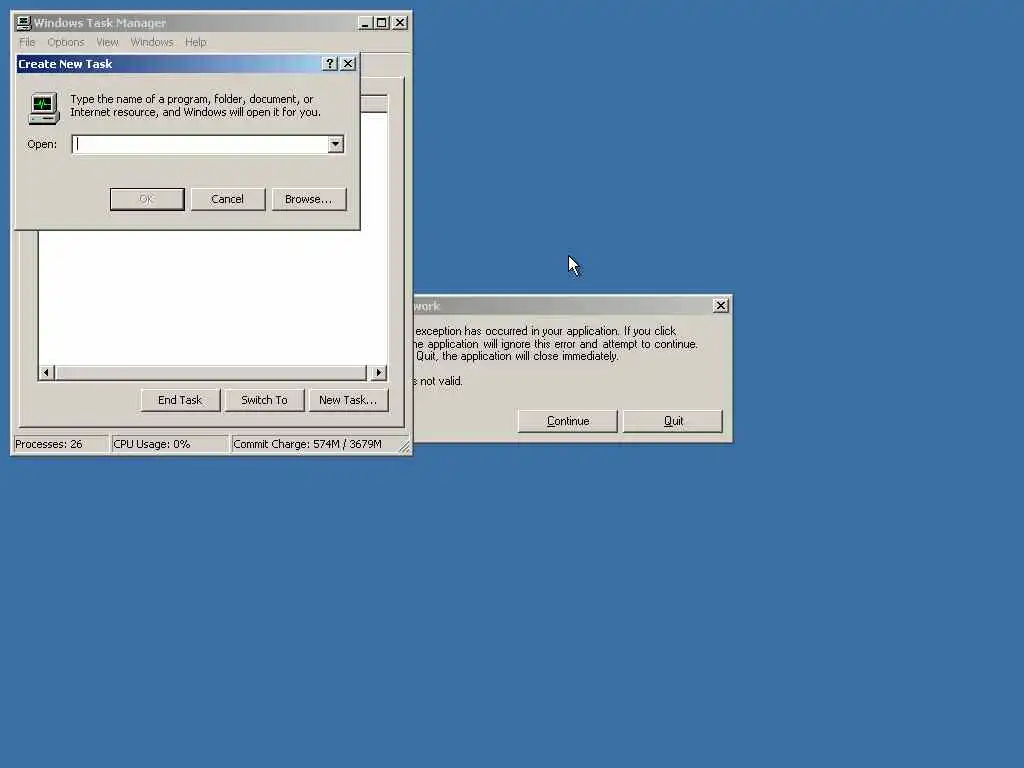Click the Browse... button
Viewport: 1024px width, 768px height.
308,199
